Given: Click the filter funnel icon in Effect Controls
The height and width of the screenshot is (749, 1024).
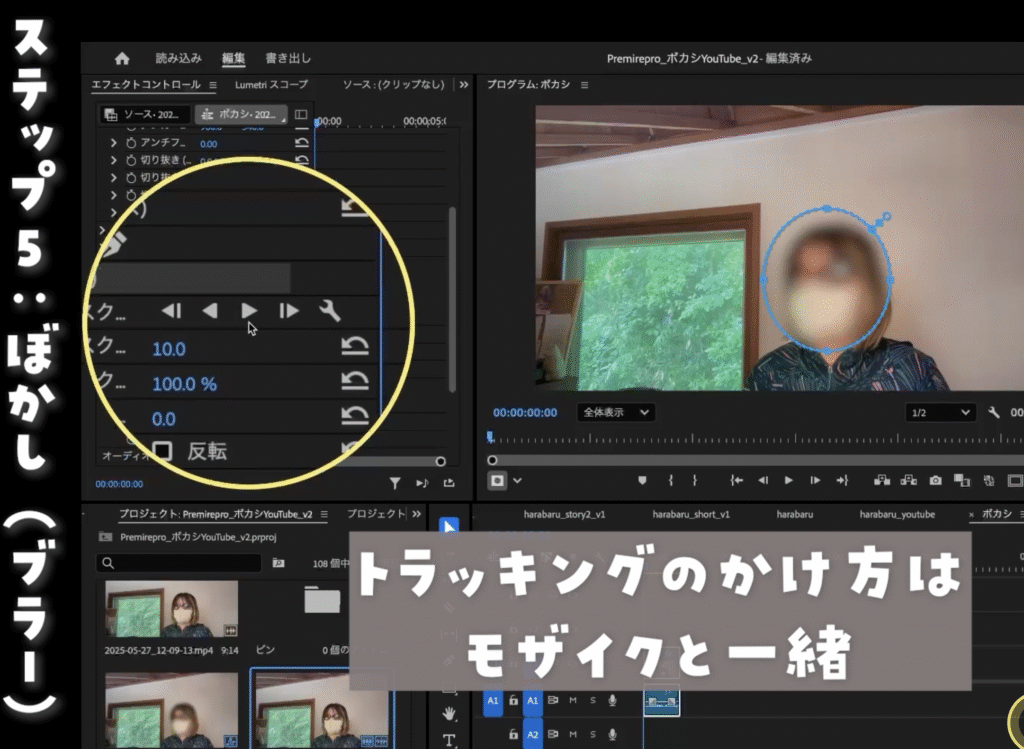Looking at the screenshot, I should [395, 483].
